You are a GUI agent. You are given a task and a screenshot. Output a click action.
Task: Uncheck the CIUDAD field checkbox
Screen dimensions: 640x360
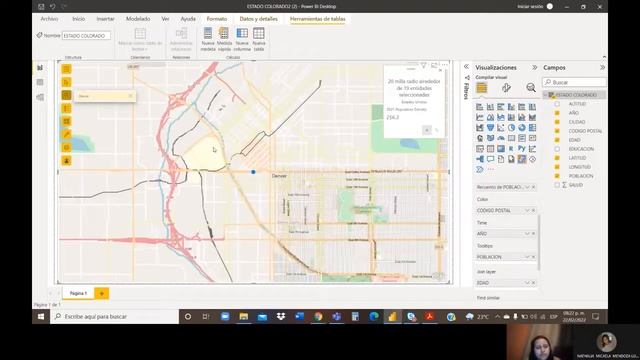pos(557,122)
